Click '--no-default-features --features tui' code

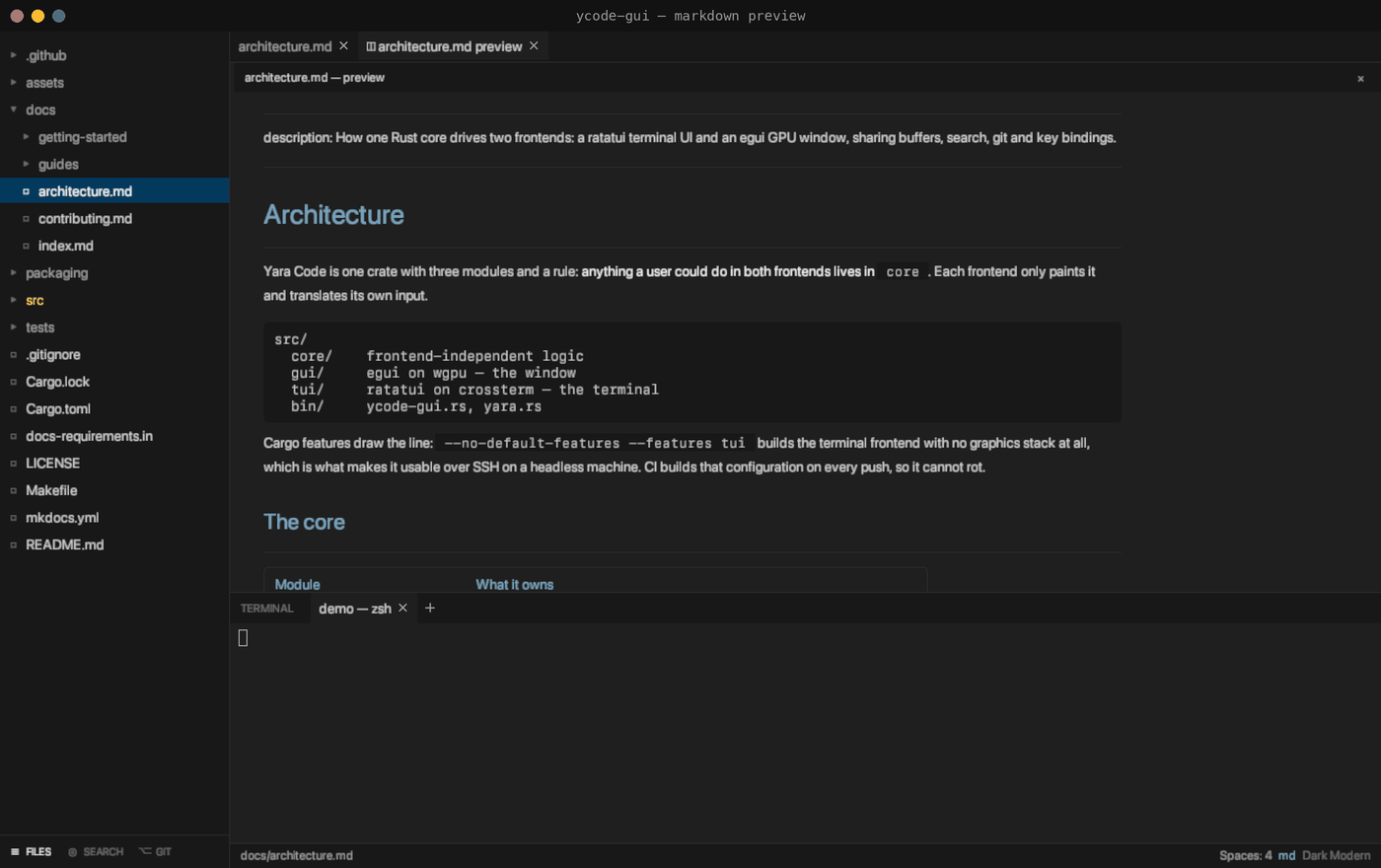pos(594,444)
